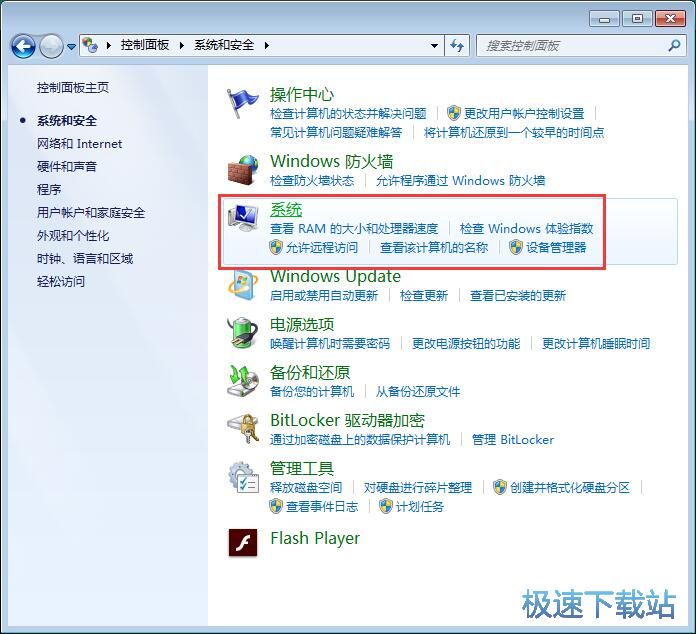Go to 控制面板主页 in sidebar

(x=73, y=87)
